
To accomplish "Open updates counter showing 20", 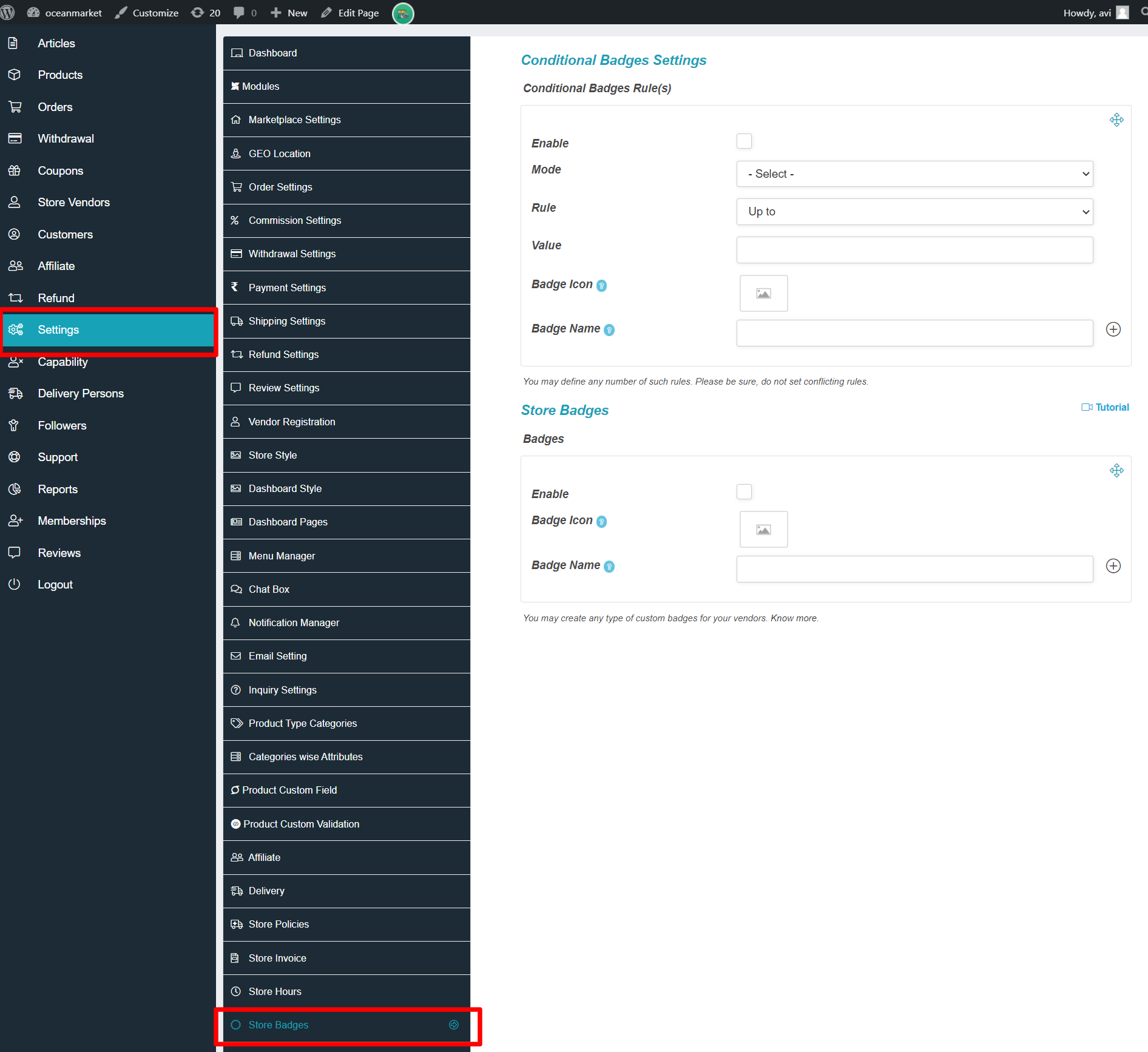I will point(206,13).
